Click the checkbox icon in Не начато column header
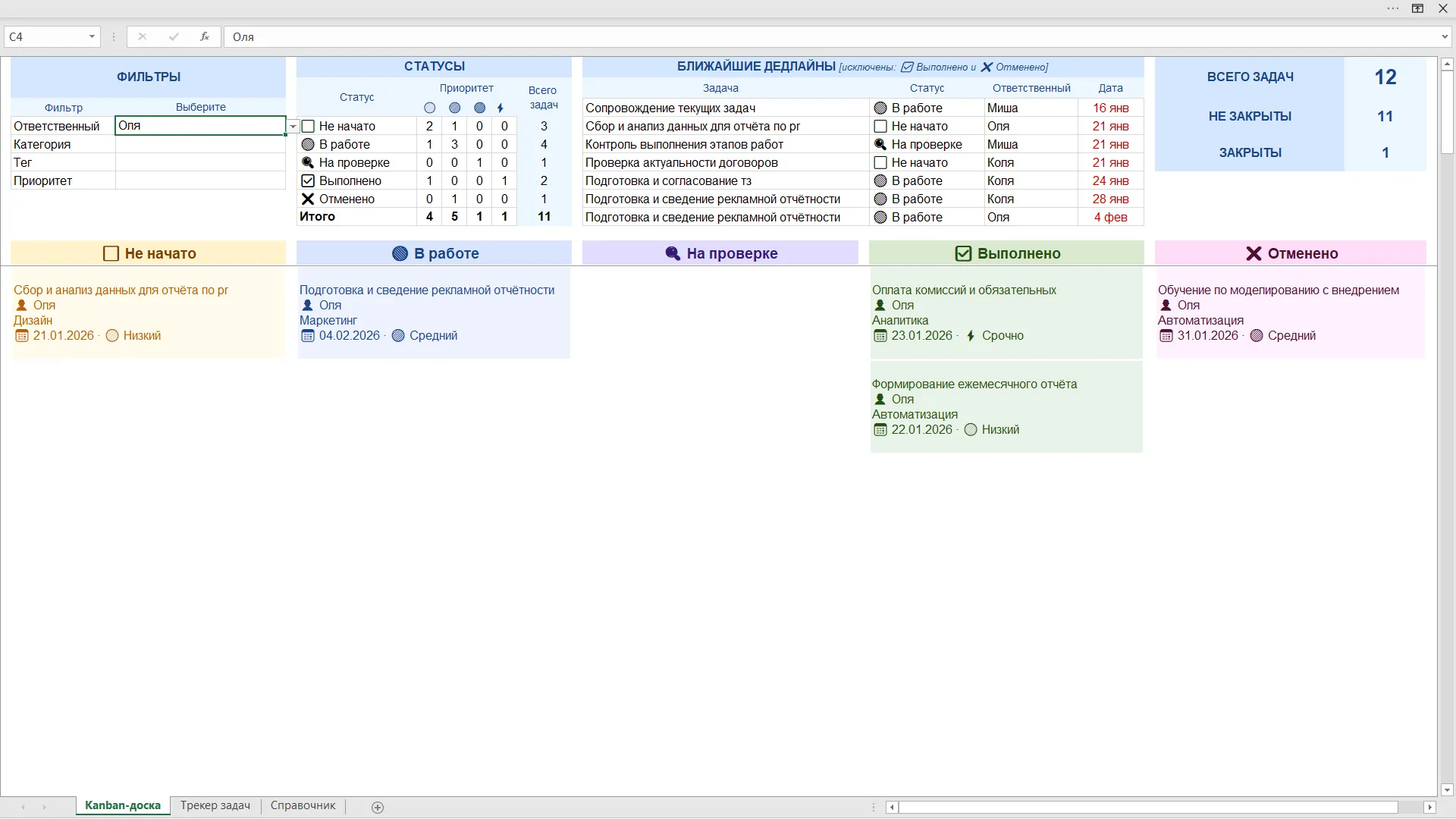The height and width of the screenshot is (819, 1456). 111,253
